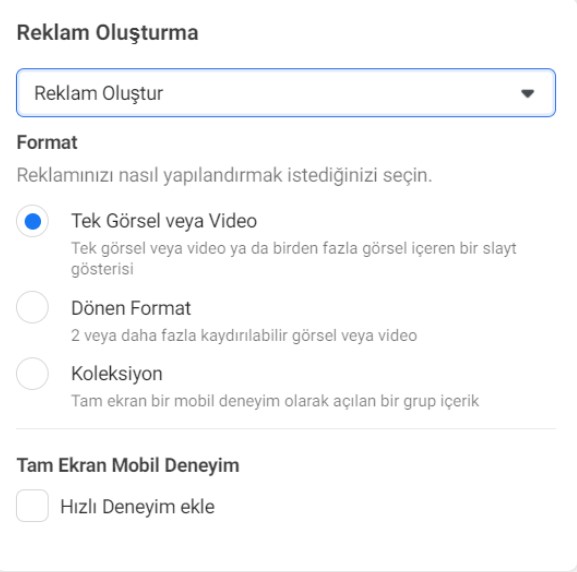Click the Hızlı Deneyim ekle label
577x572 pixels.
[x=137, y=506]
